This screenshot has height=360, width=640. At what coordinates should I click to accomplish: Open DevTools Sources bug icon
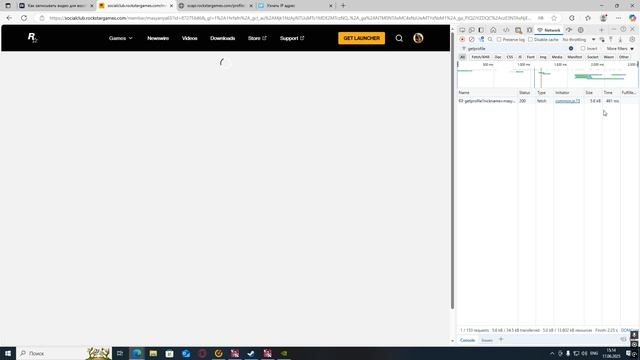coord(529,30)
